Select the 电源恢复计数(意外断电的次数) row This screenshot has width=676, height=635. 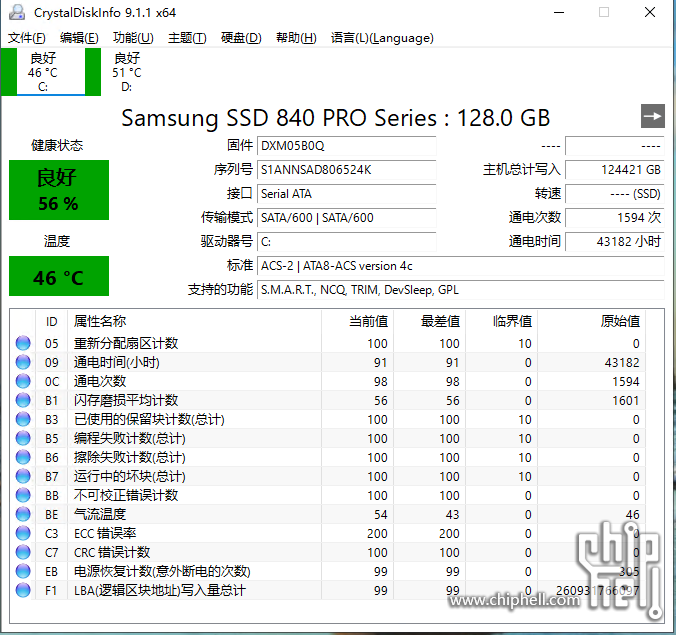tap(328, 571)
